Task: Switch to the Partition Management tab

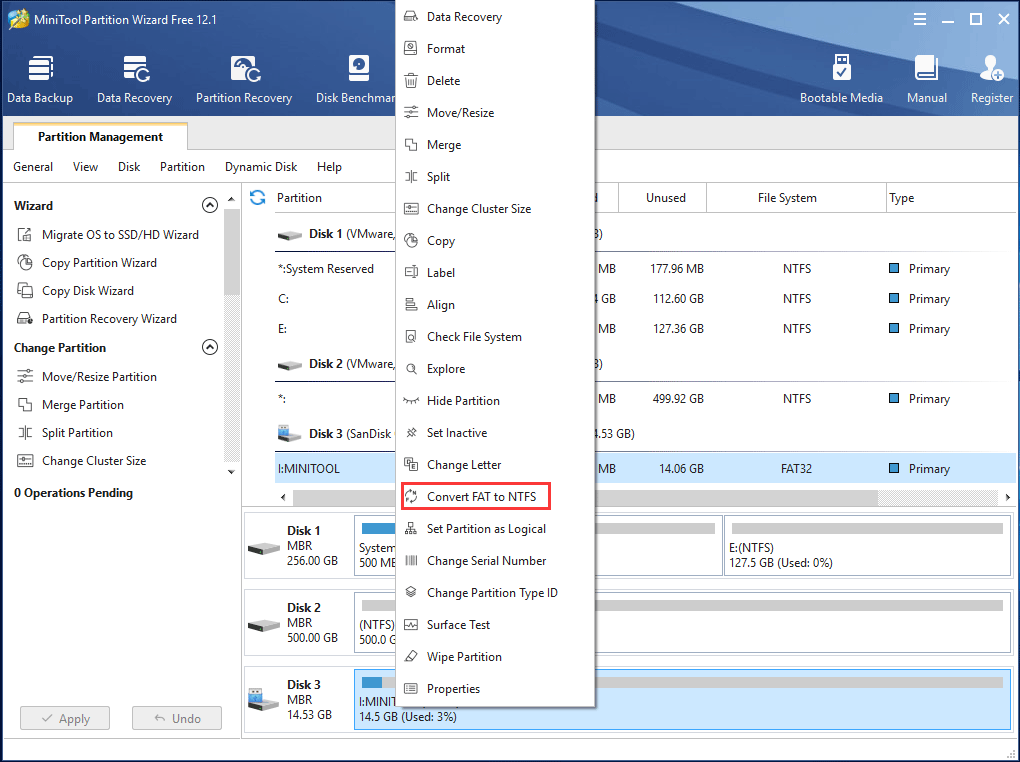Action: tap(100, 137)
